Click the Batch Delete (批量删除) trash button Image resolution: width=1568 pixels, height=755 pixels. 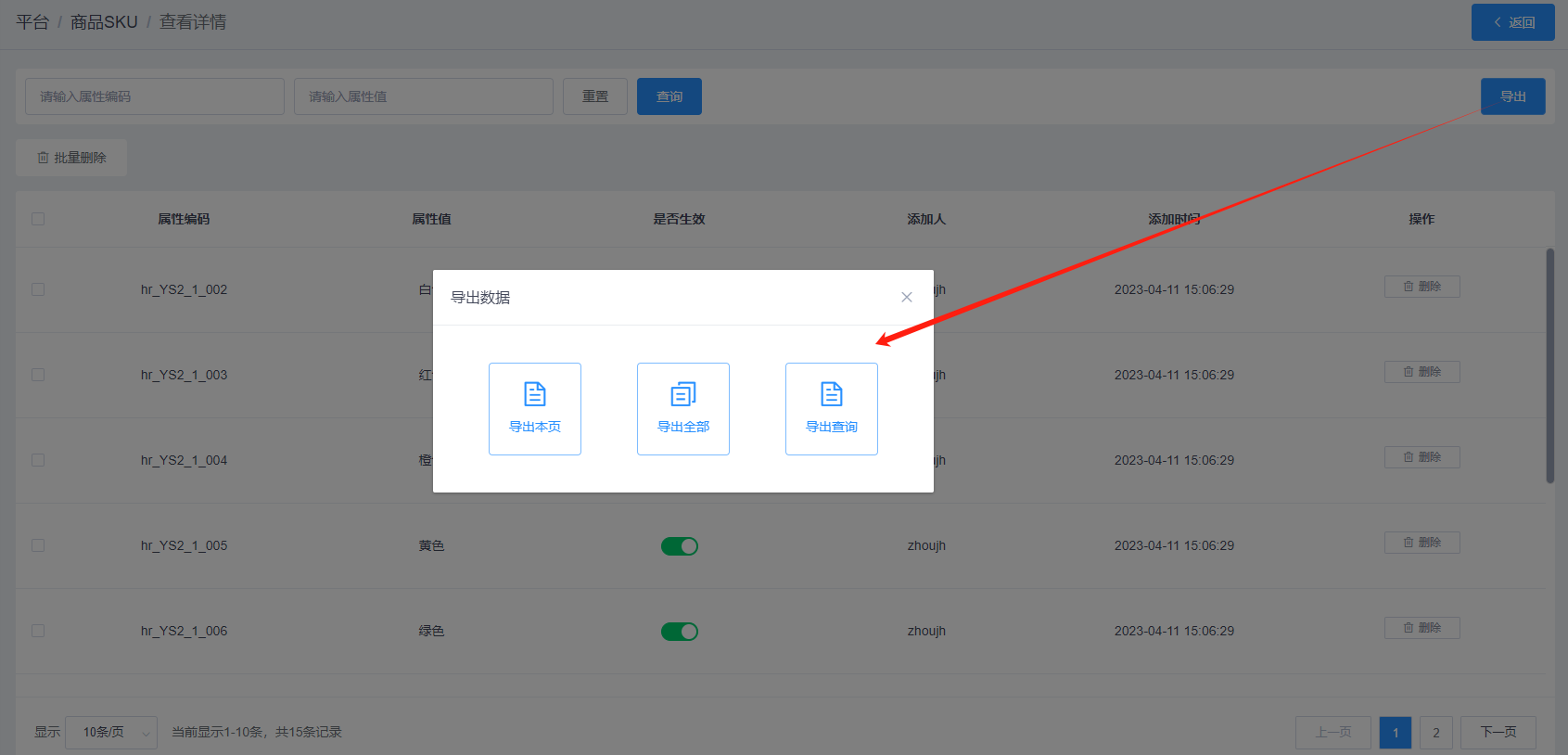(x=71, y=158)
